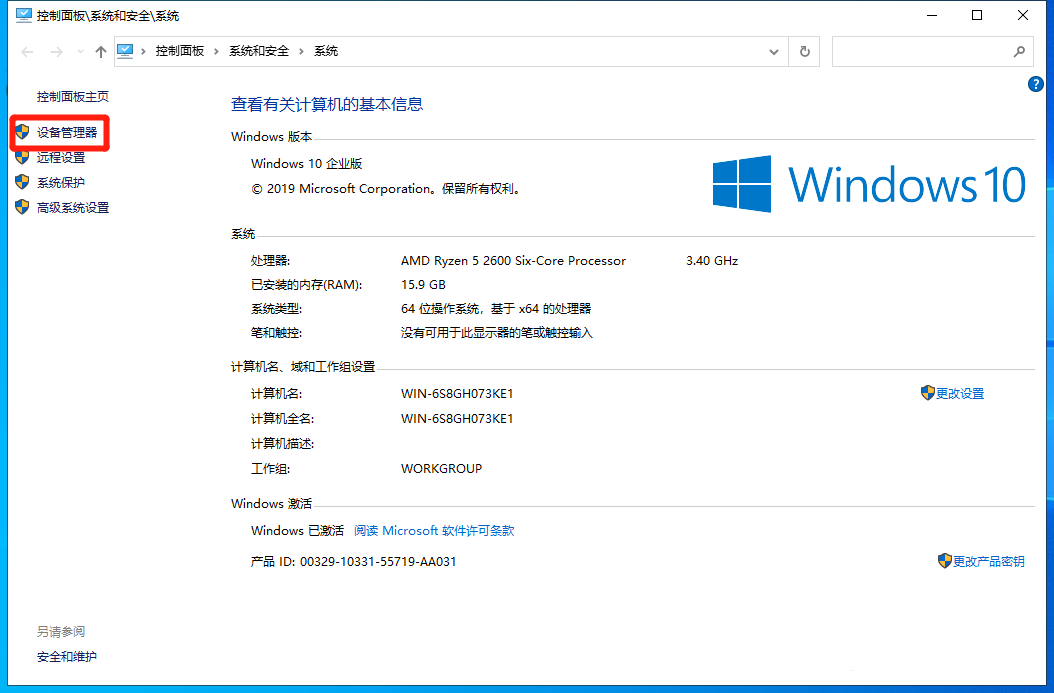This screenshot has height=693, width=1054.
Task: Click the back navigation arrow
Action: [27, 52]
